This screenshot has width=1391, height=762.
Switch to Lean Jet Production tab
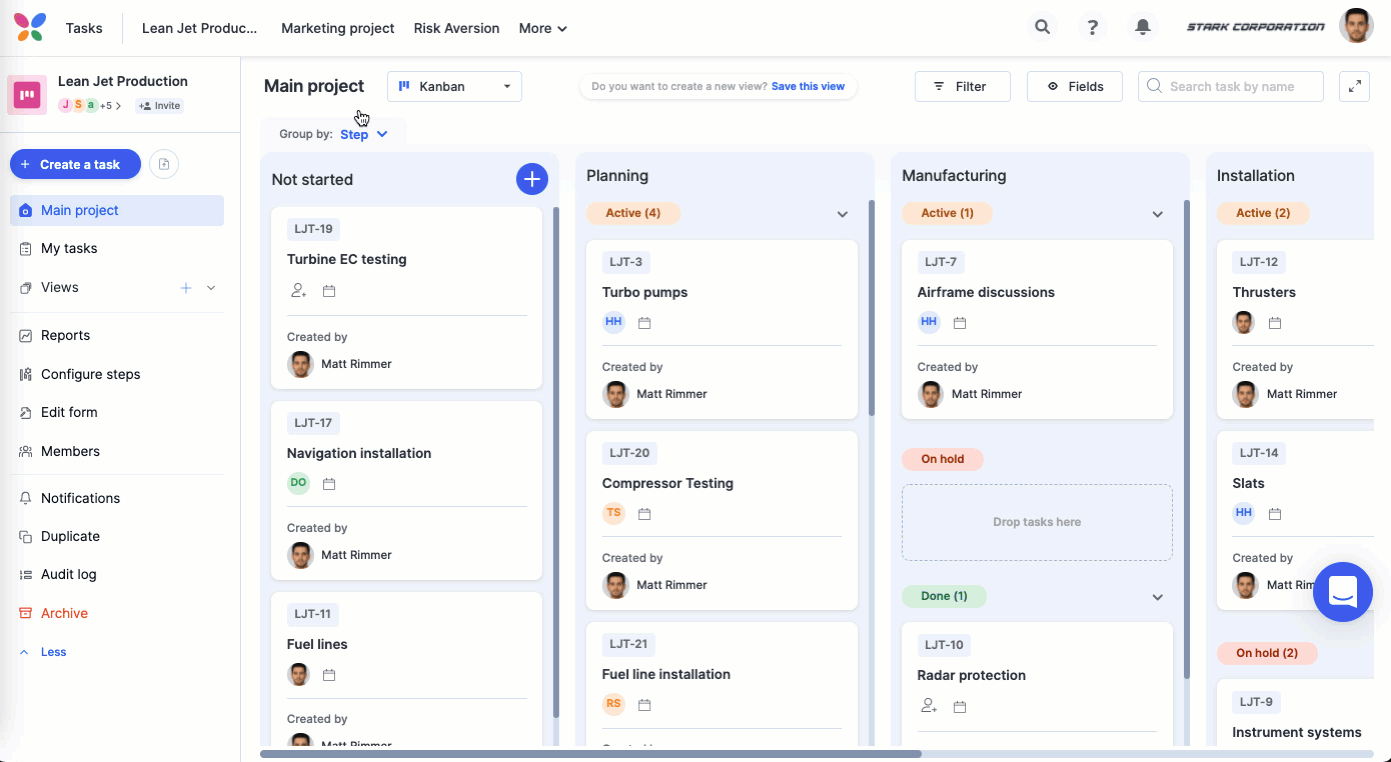tap(200, 28)
